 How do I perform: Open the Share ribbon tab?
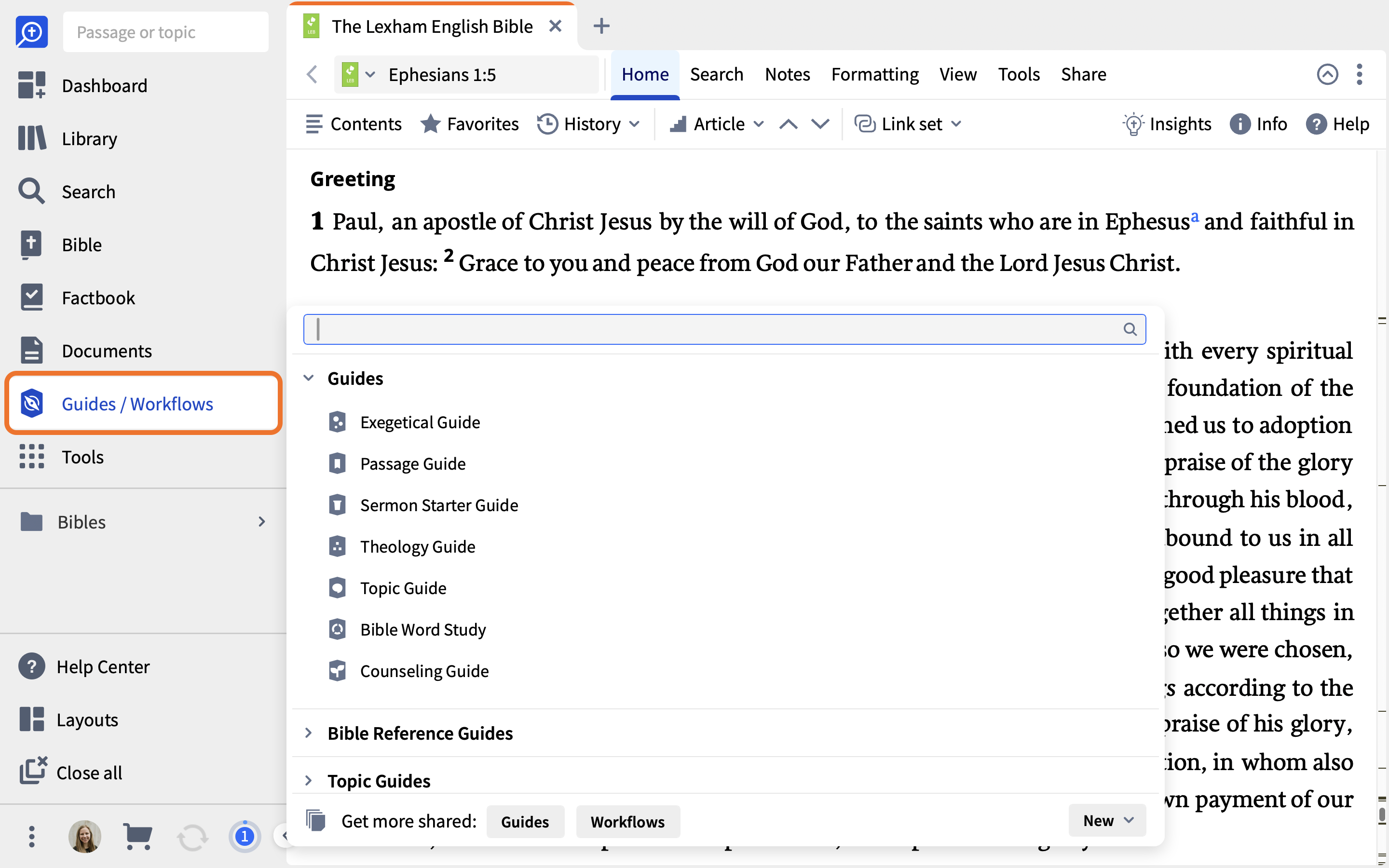coord(1083,74)
